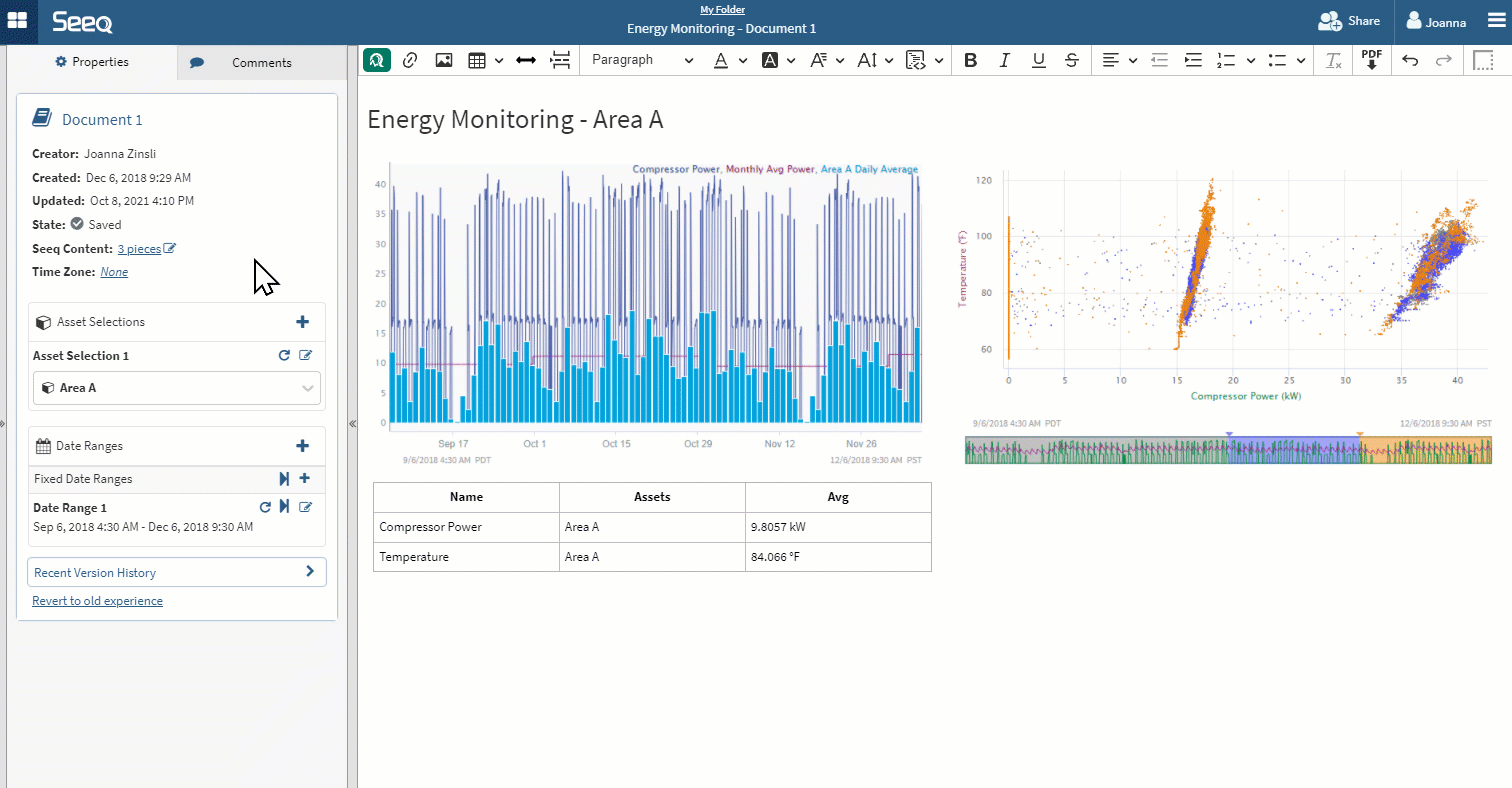Export the document as PDF
The width and height of the screenshot is (1512, 788).
click(1372, 60)
